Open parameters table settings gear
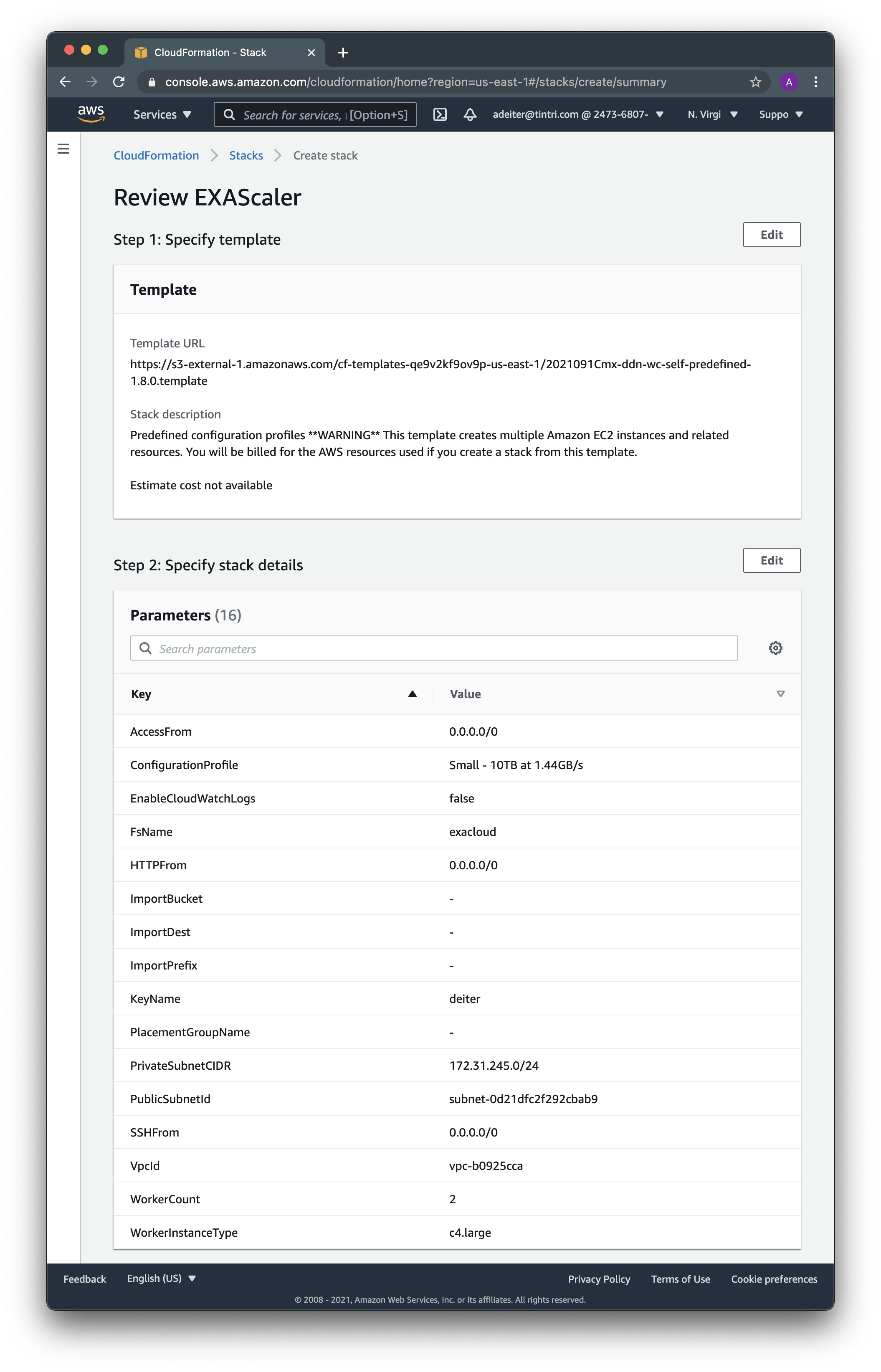 (775, 648)
